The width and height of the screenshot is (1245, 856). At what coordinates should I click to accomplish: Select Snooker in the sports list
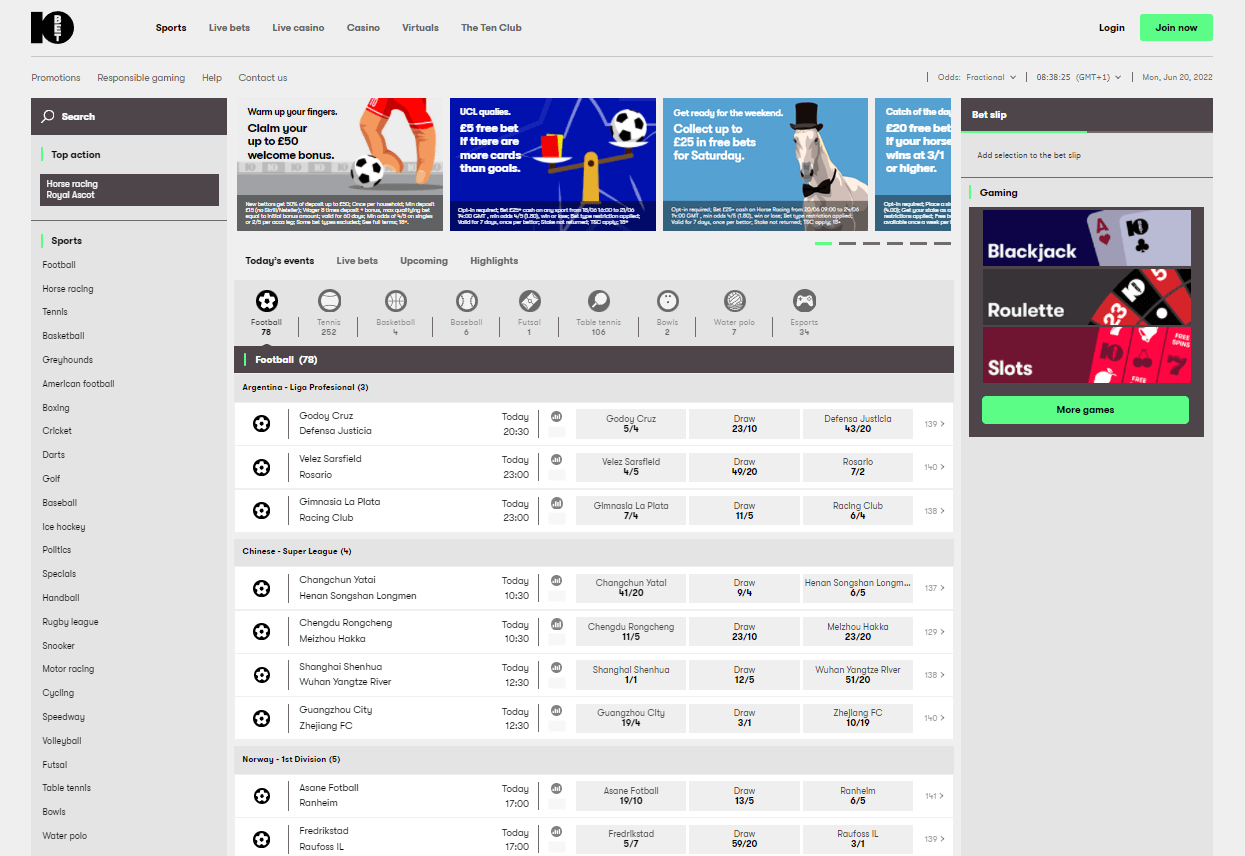click(58, 646)
